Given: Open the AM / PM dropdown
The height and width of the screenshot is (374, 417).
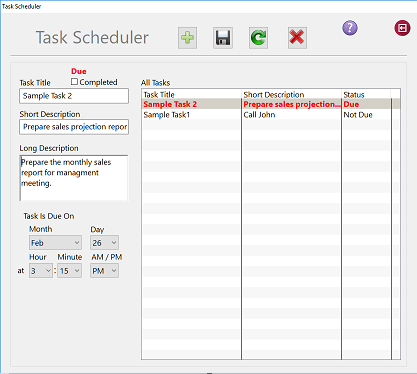Looking at the screenshot, I should click(x=104, y=271).
